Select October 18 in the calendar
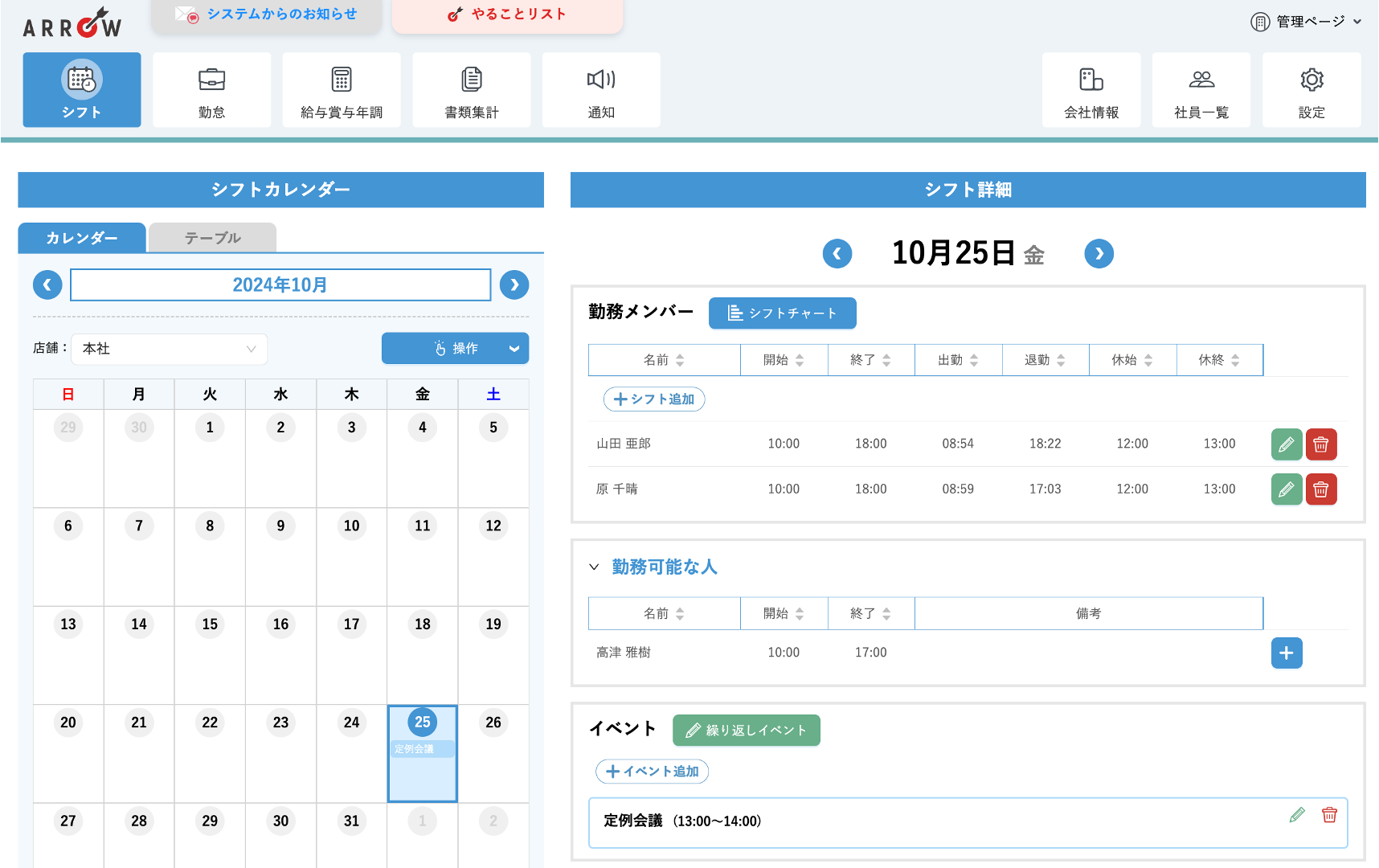Viewport: 1379px width, 868px height. click(x=423, y=624)
